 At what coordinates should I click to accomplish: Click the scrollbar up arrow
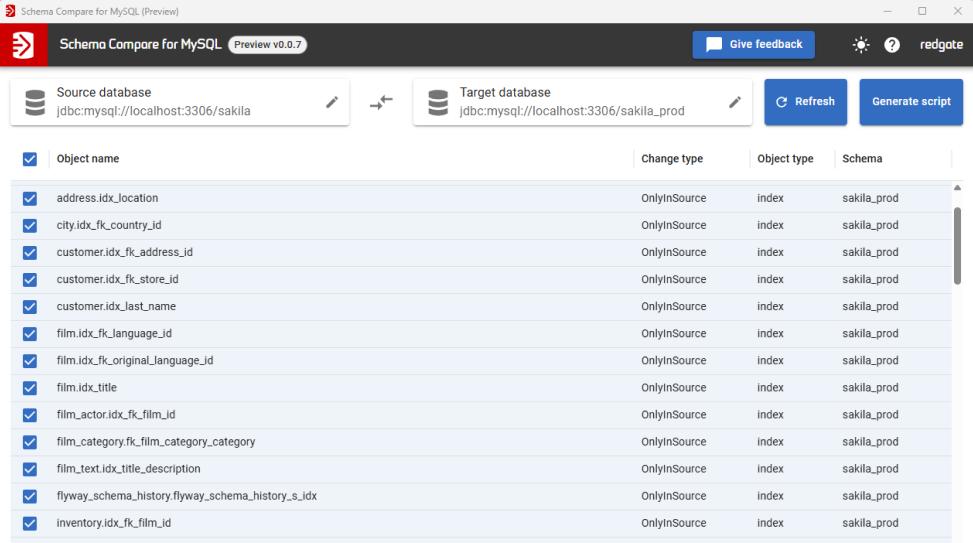(x=957, y=187)
